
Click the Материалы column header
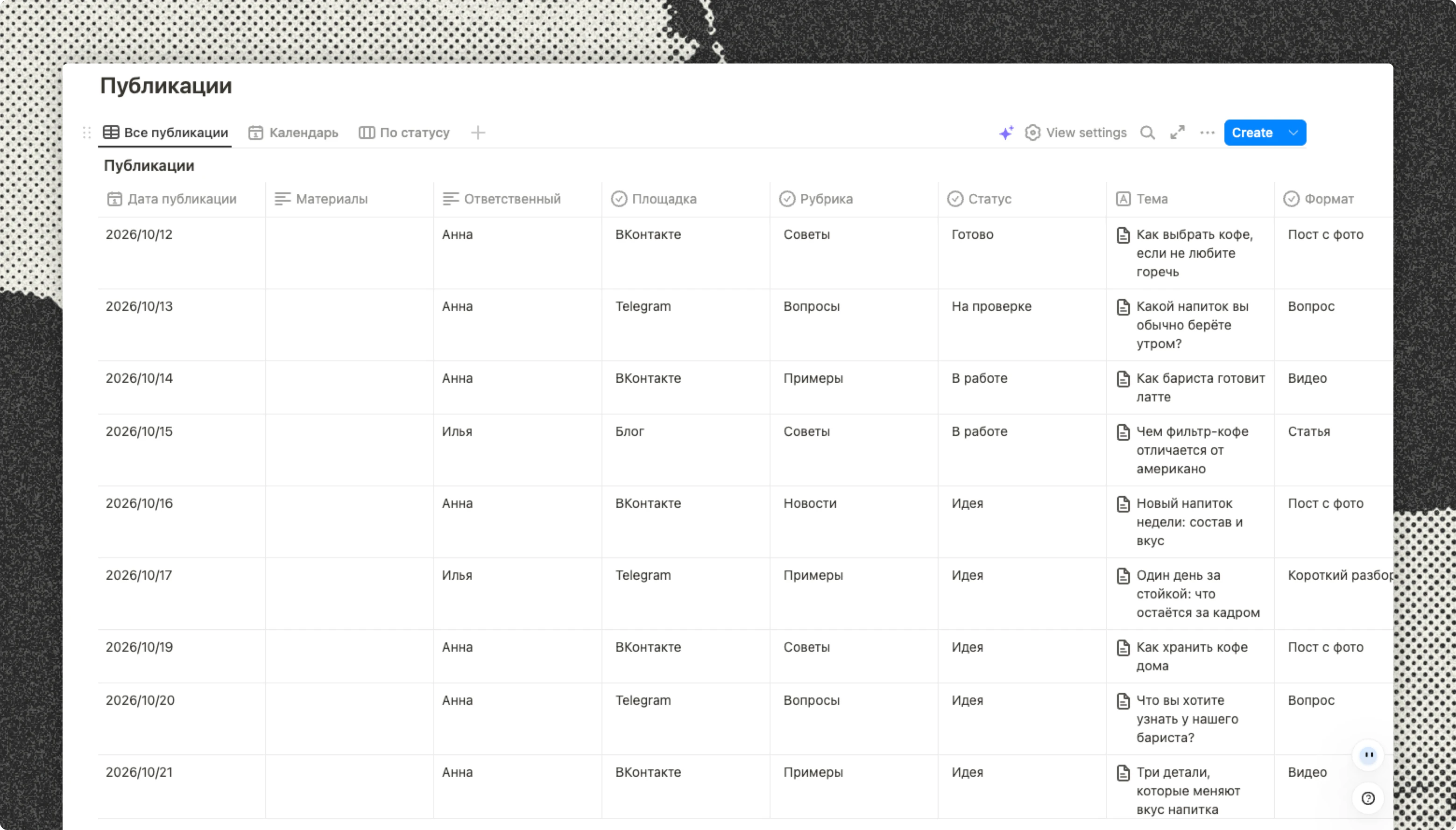tap(349, 199)
